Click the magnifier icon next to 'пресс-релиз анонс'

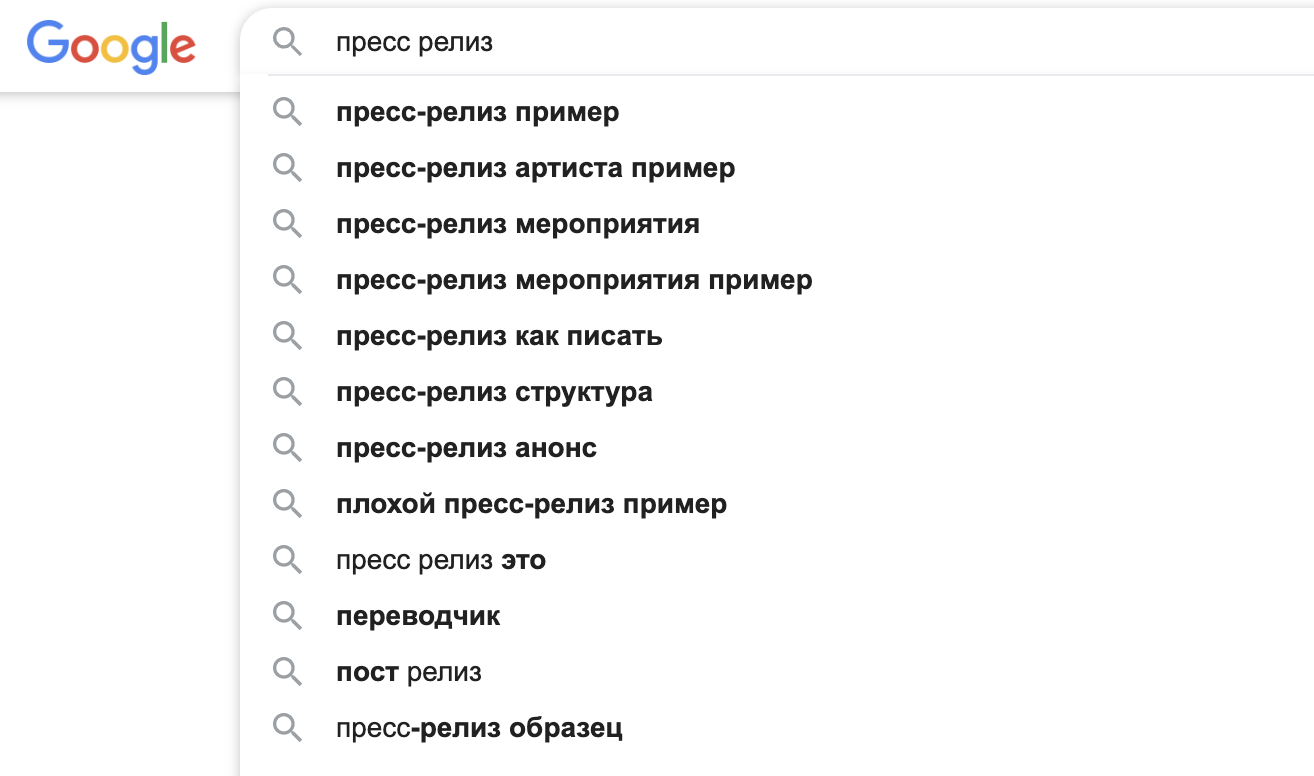287,448
